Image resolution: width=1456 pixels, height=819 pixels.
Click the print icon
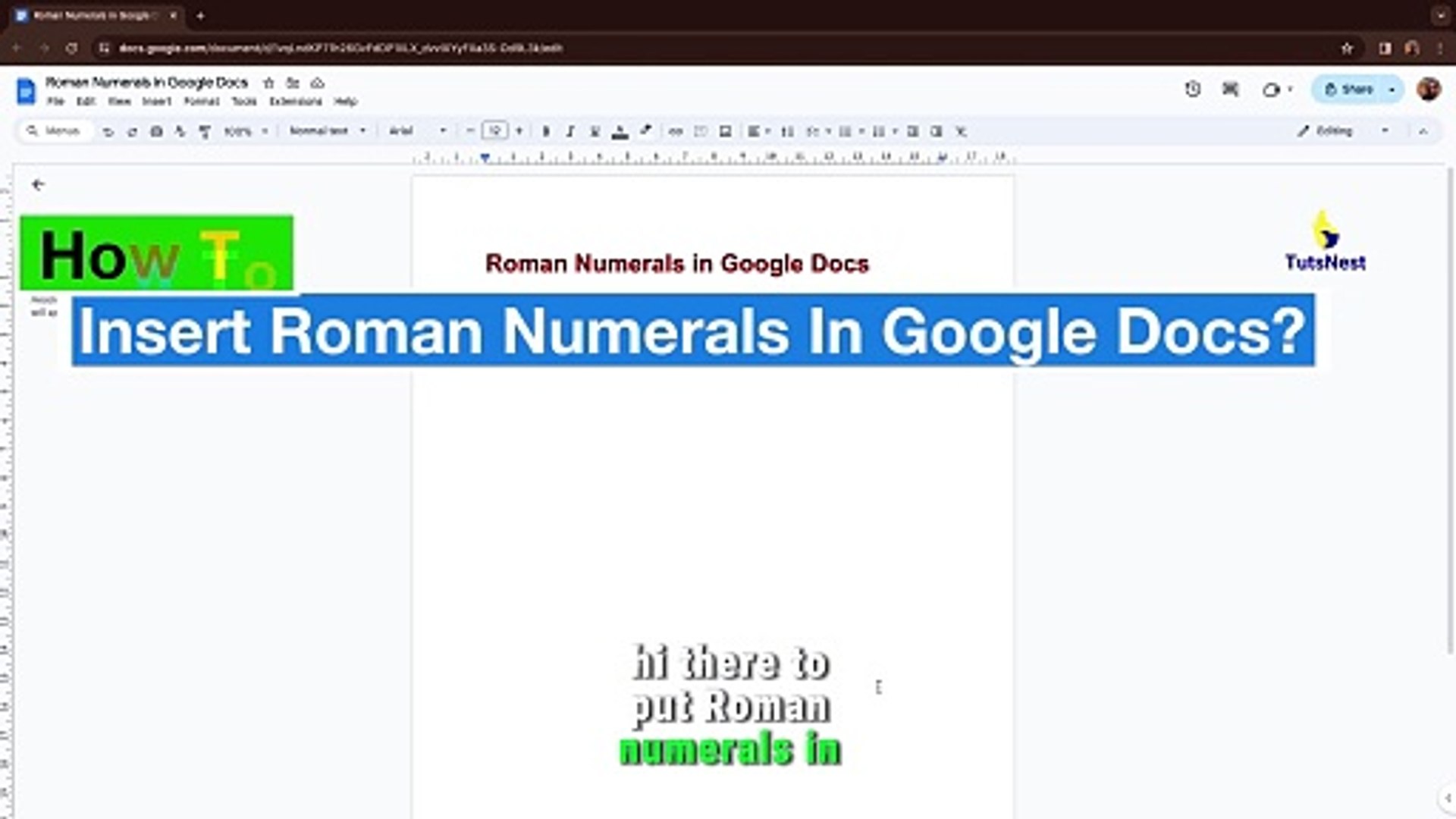(x=156, y=131)
